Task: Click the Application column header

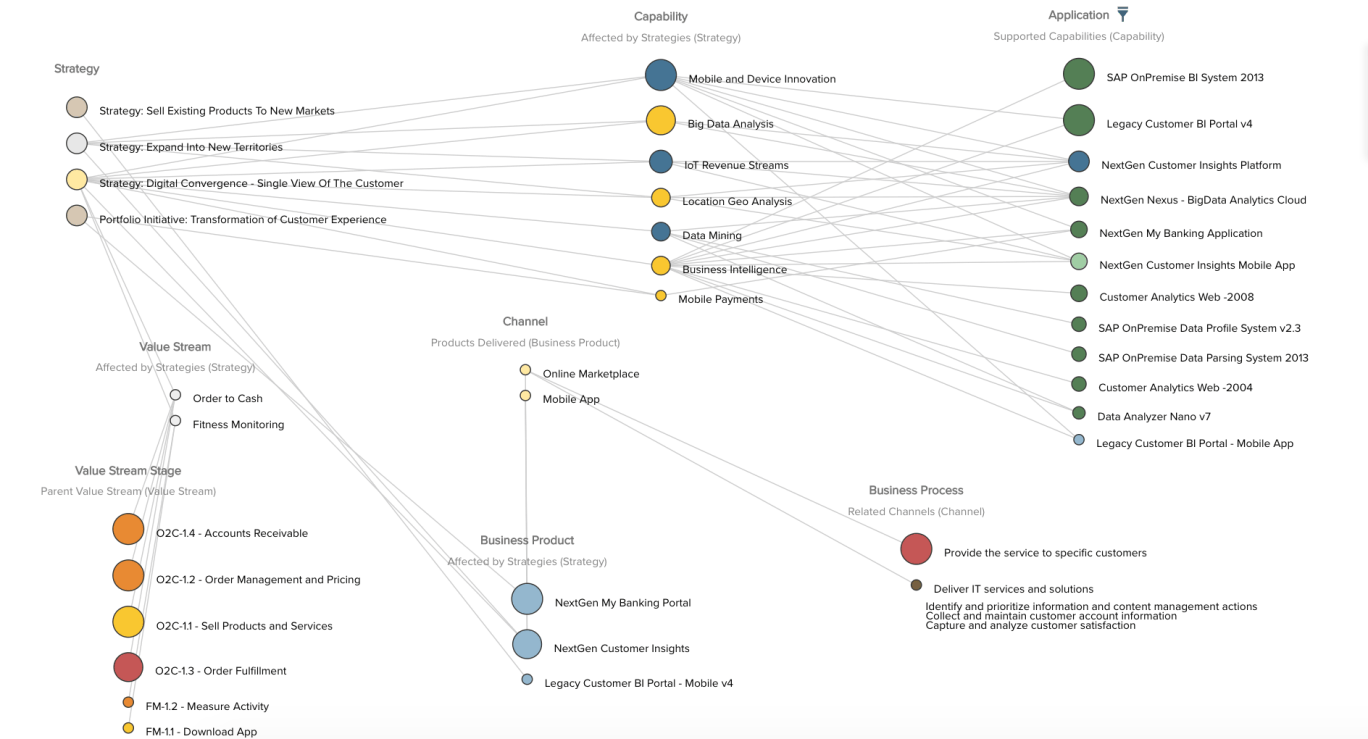Action: point(1078,15)
